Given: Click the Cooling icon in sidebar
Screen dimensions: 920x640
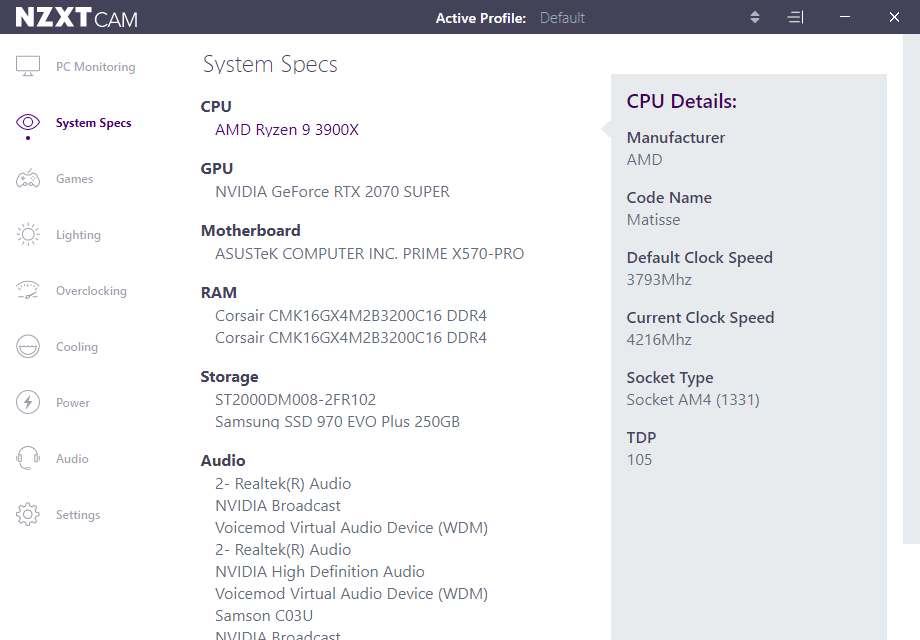Looking at the screenshot, I should (x=28, y=347).
